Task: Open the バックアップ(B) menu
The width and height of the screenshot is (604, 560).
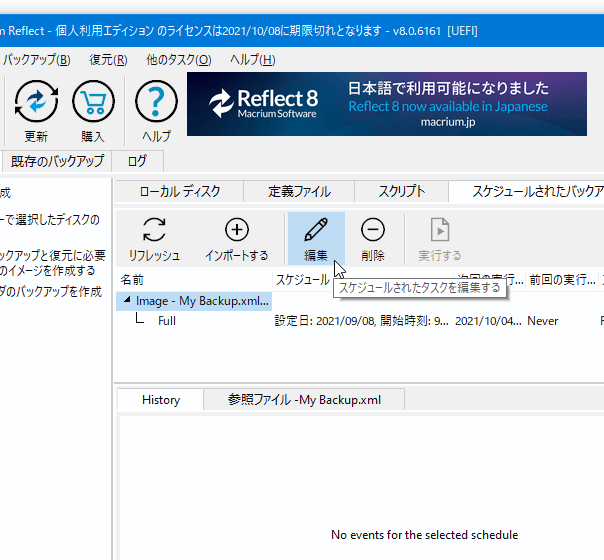Action: 37,60
